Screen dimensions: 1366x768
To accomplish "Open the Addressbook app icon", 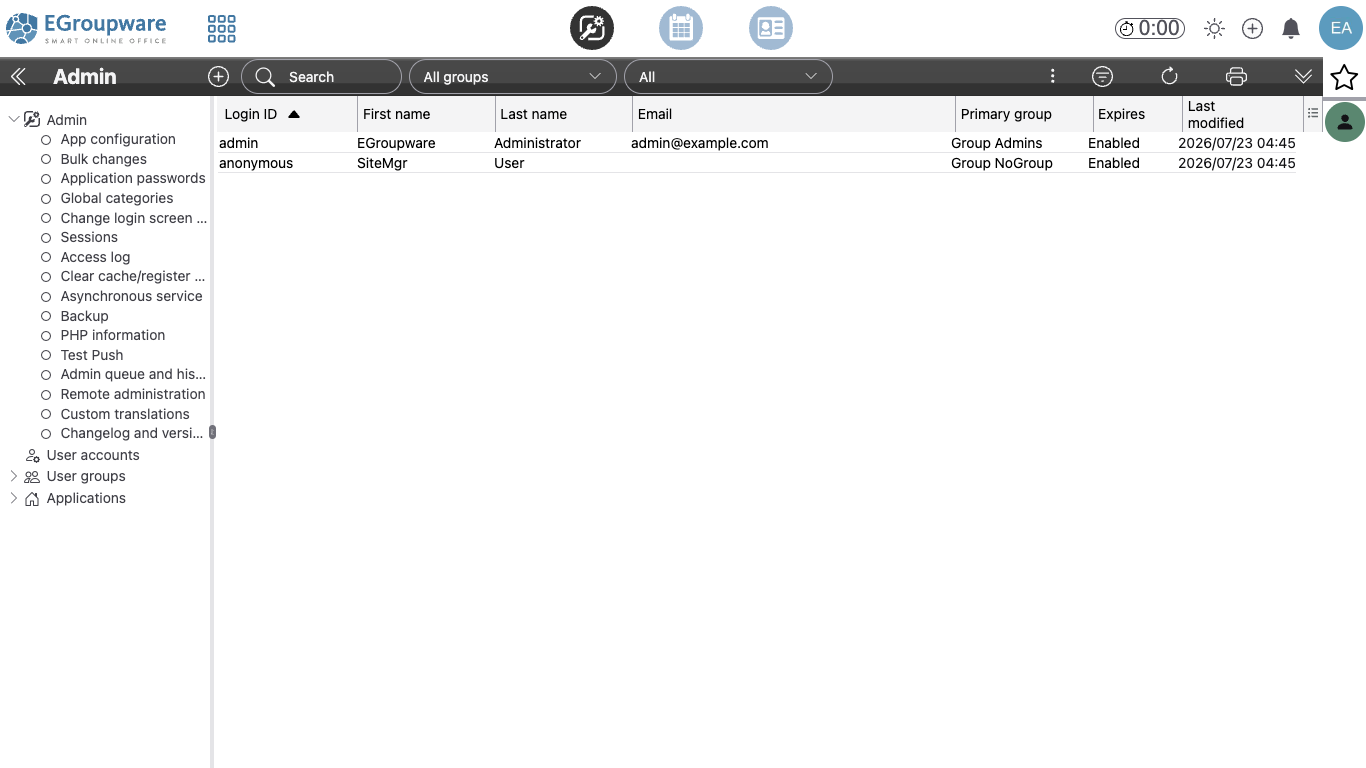I will 771,28.
